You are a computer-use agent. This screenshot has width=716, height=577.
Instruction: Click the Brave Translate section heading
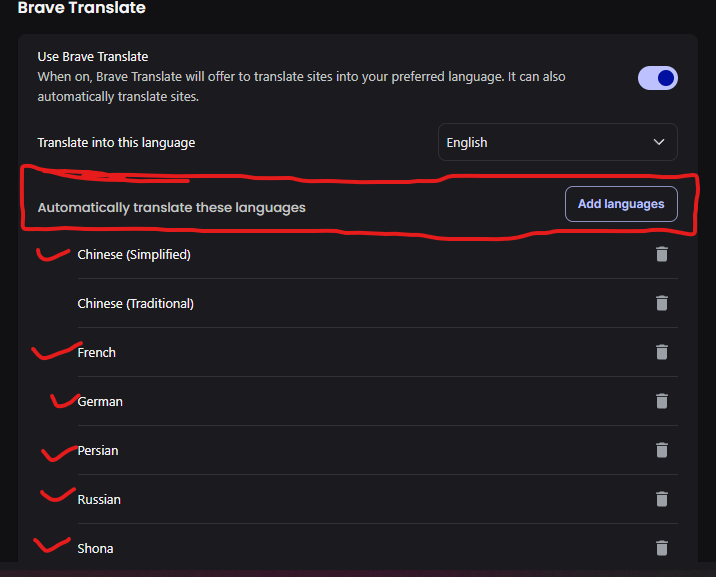[x=81, y=8]
